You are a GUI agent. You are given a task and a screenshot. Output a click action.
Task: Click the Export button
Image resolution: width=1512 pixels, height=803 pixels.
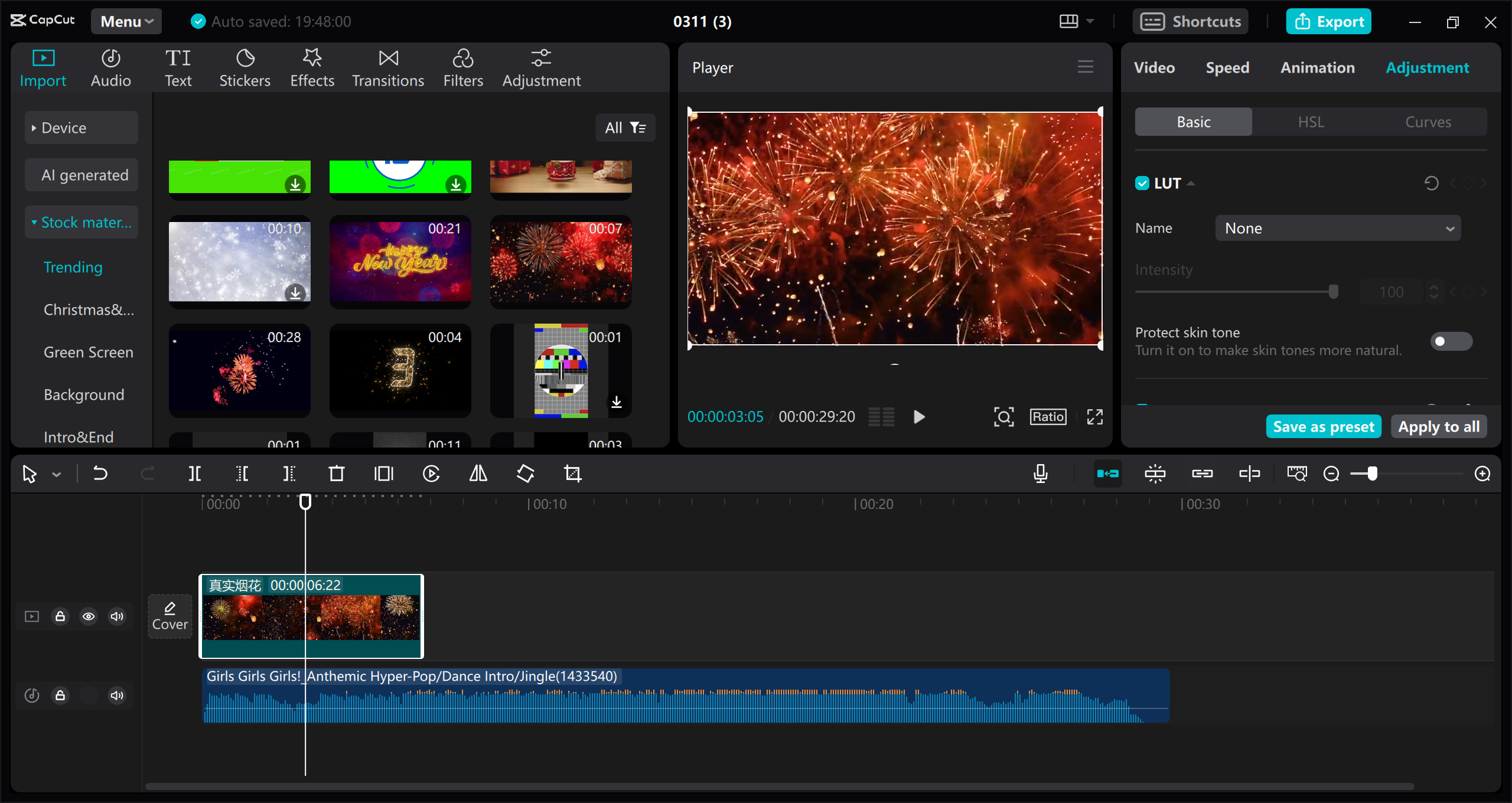(1328, 21)
